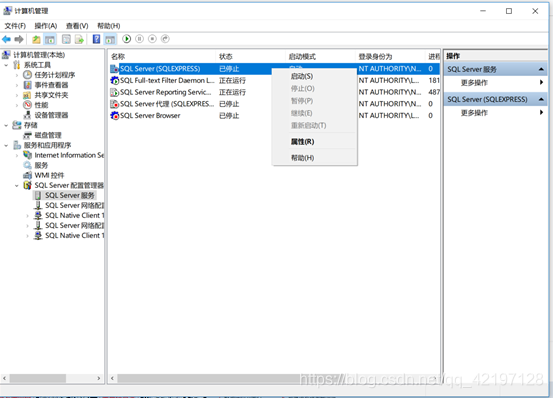
Task: Click the SQL Server 配置管理器 icon
Action: pyautogui.click(x=28, y=185)
